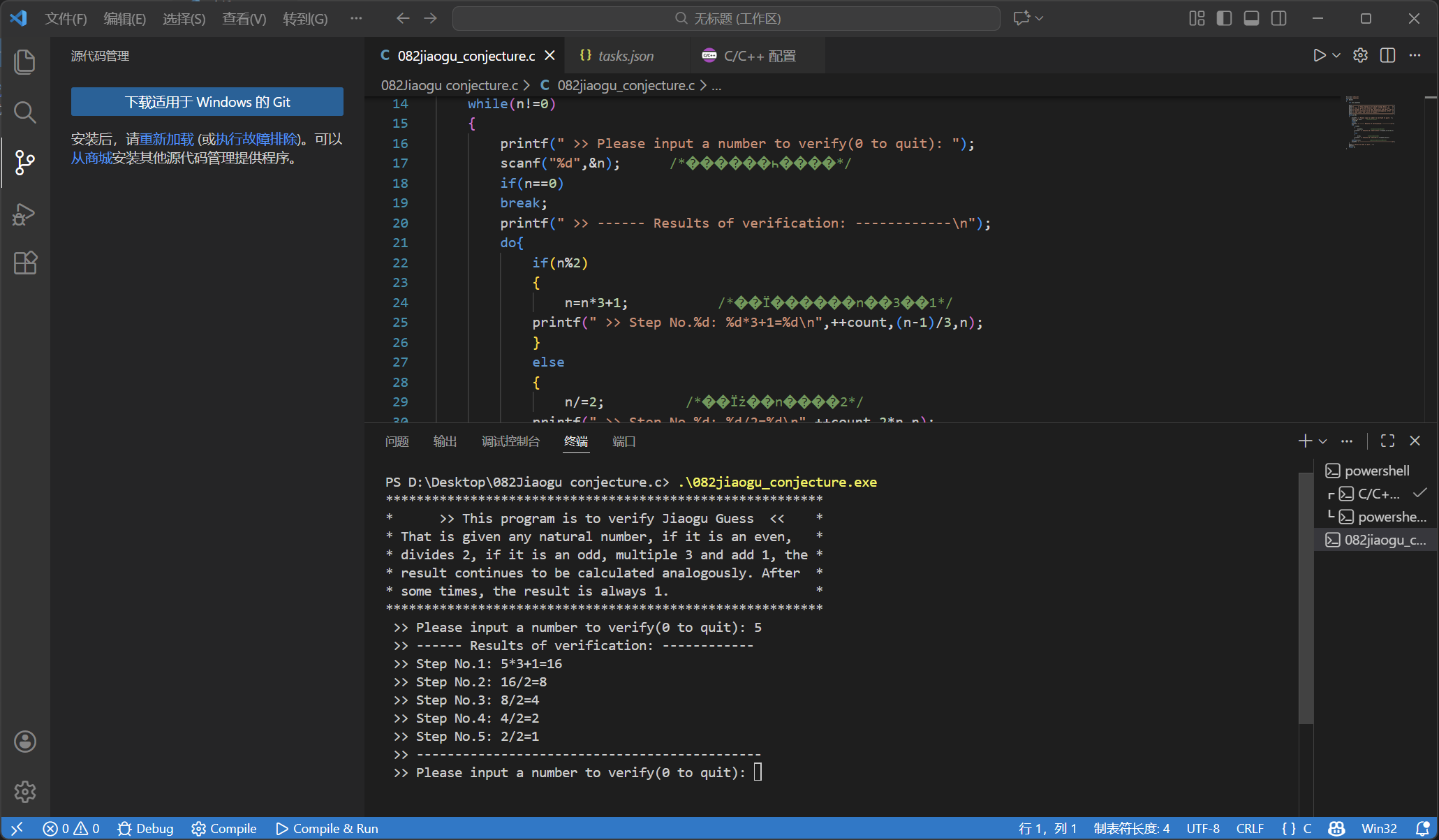Screen dimensions: 1439x840
Task: Click the Accounts icon in activity bar
Action: point(25,742)
